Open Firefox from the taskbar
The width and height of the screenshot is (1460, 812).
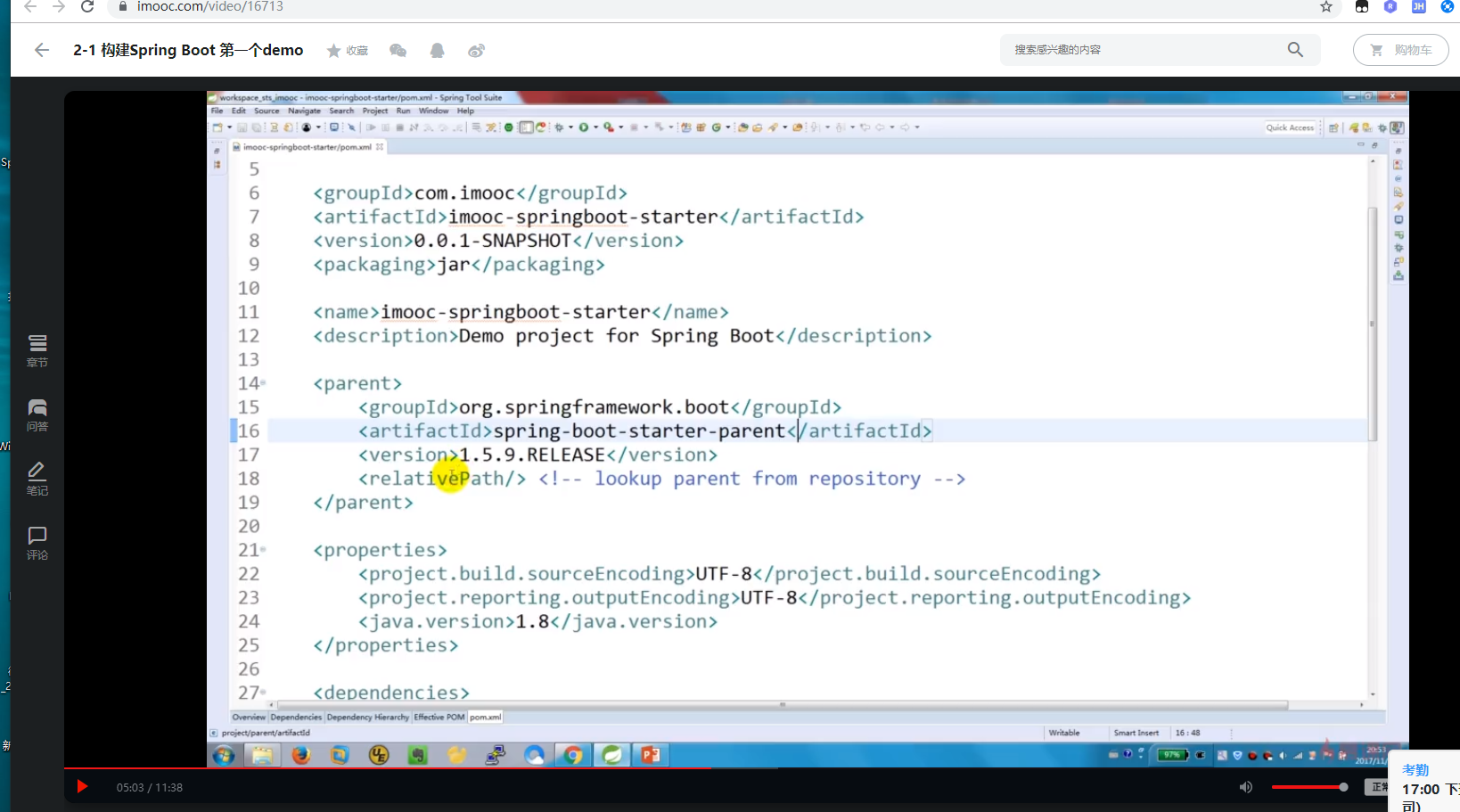coord(301,755)
